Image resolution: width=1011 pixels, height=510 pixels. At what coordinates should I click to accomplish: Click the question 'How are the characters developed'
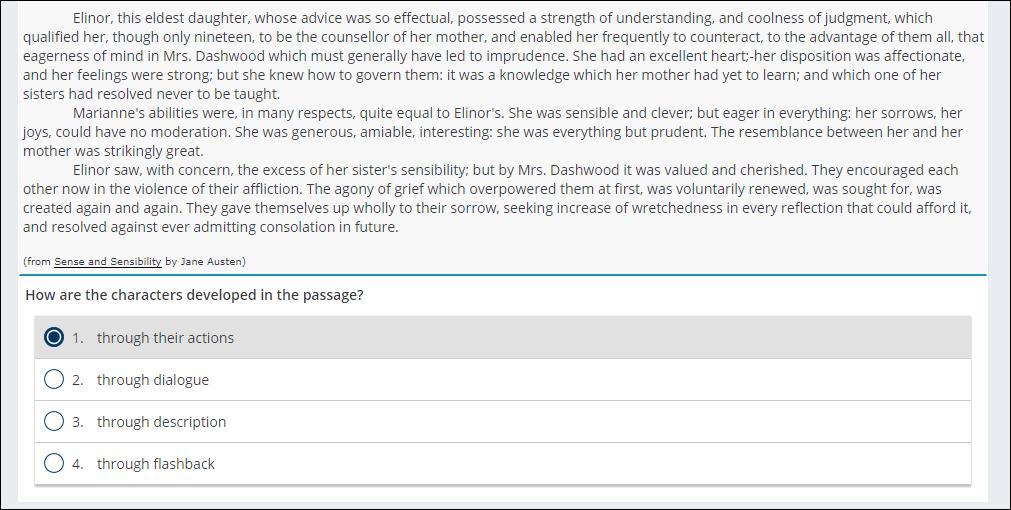(194, 295)
